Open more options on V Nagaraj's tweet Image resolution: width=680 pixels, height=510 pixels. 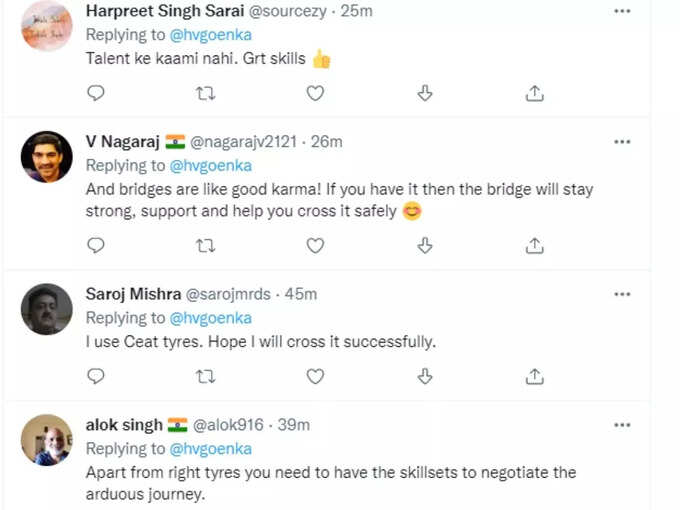[622, 142]
